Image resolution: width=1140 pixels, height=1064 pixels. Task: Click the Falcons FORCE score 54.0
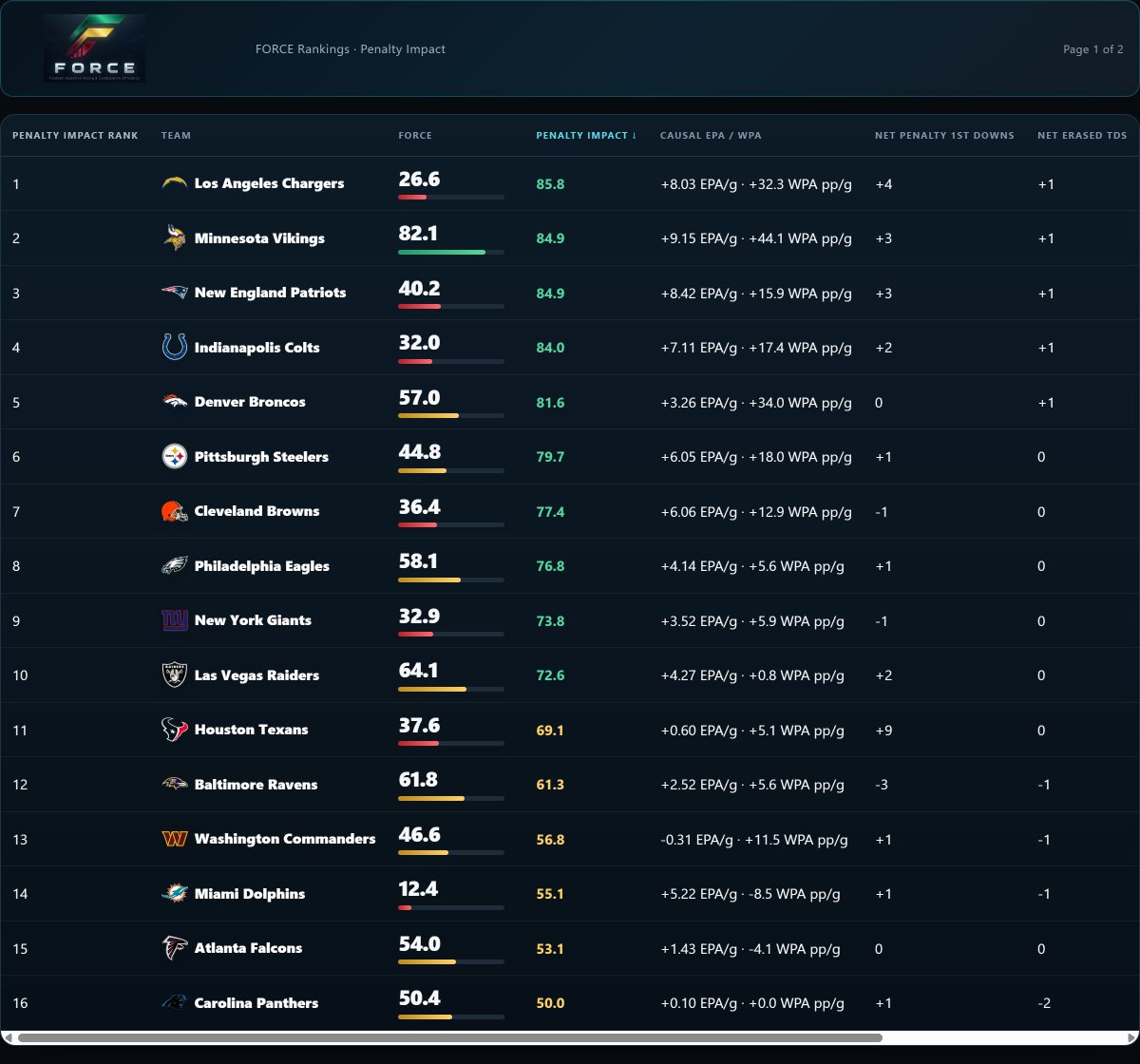tap(419, 943)
